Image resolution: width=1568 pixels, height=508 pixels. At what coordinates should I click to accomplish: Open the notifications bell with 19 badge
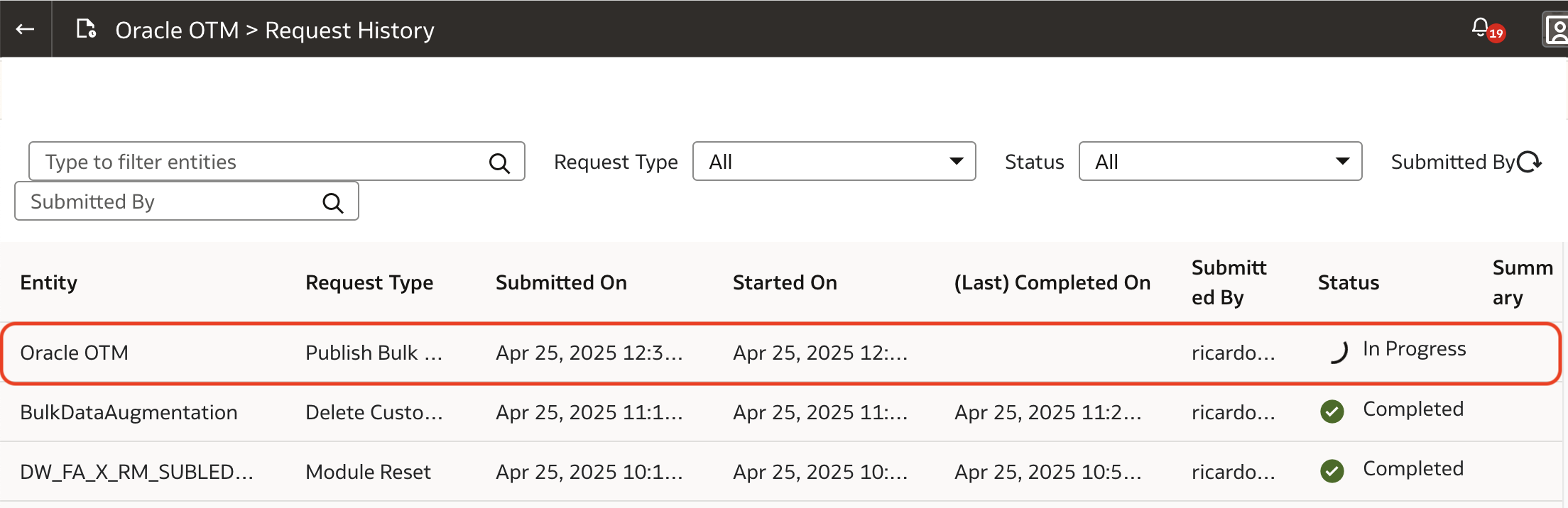click(1481, 28)
